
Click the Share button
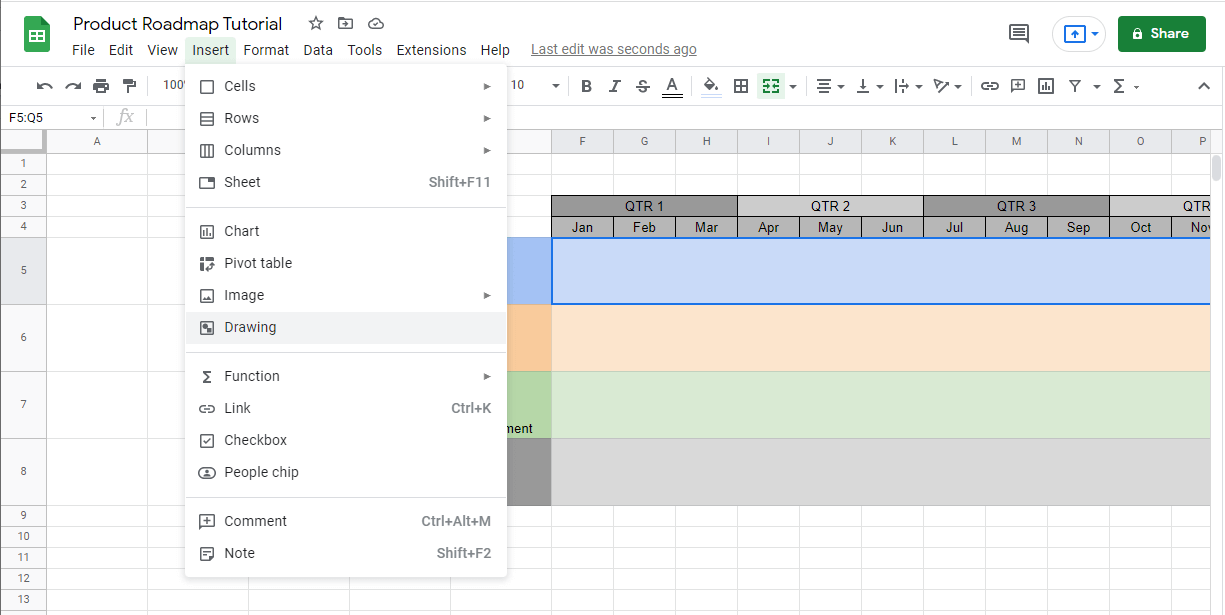[1161, 33]
